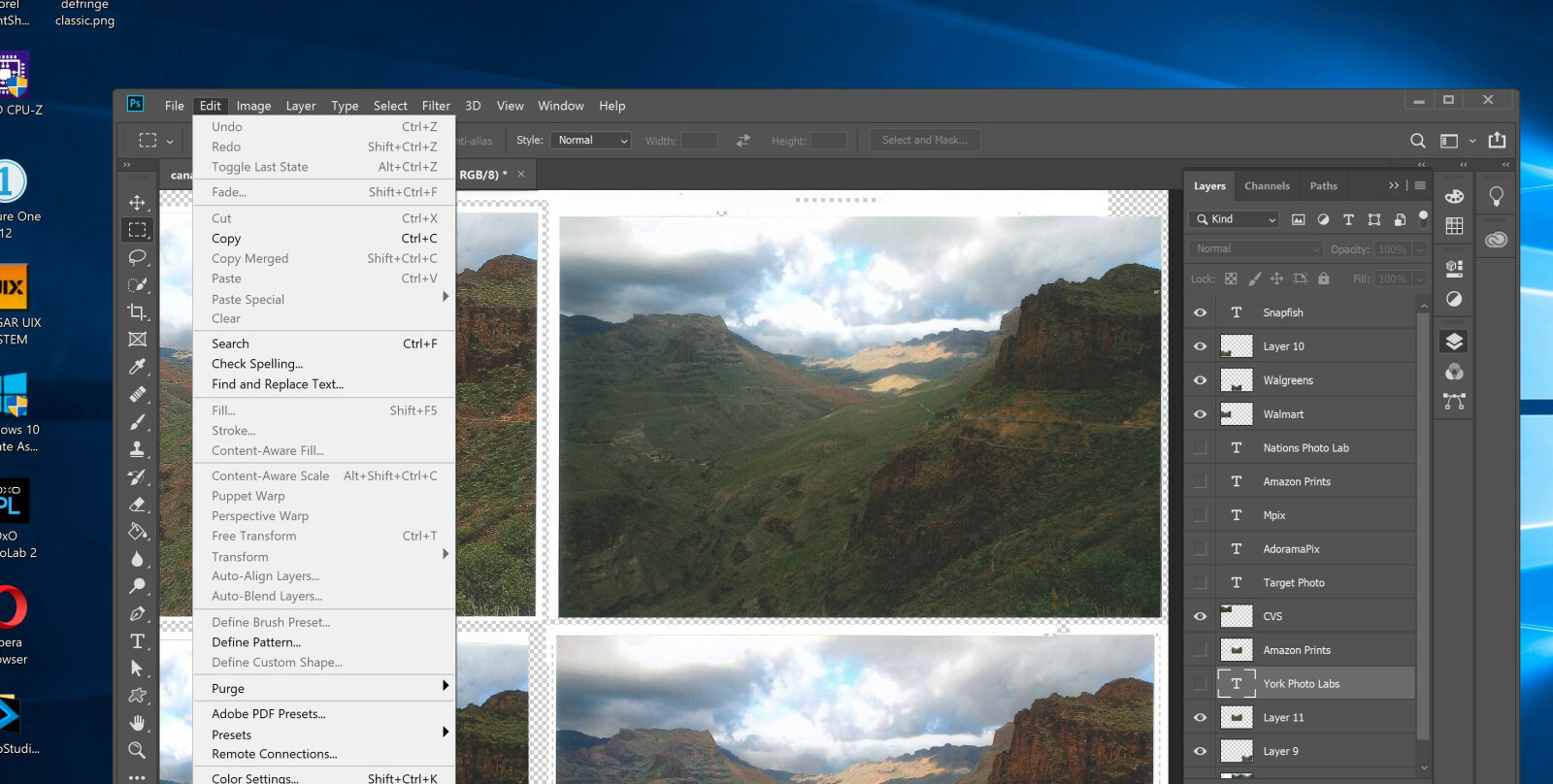Open the Creative Cloud Libraries panel icon
This screenshot has width=1553, height=784.
click(1496, 239)
